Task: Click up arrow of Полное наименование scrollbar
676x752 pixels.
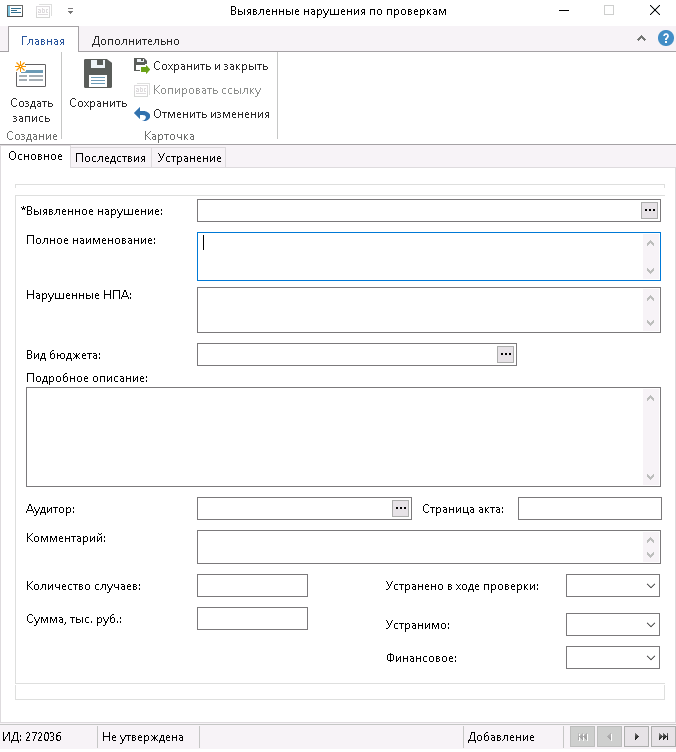Action: point(650,243)
